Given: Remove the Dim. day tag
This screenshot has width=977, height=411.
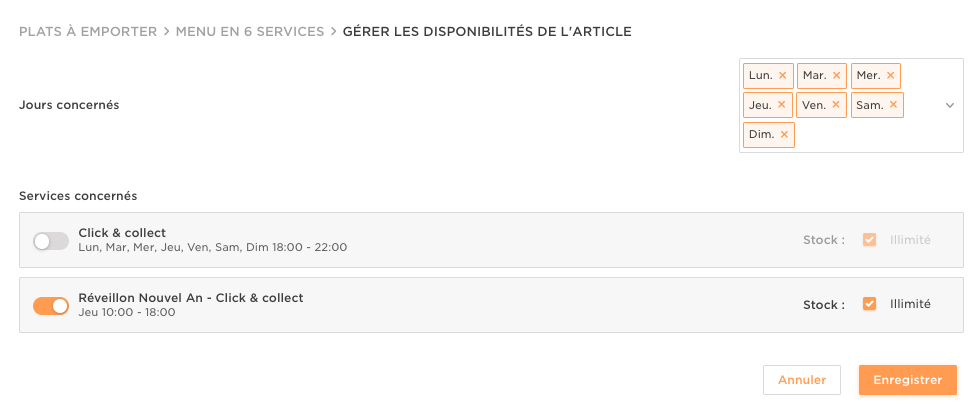Looking at the screenshot, I should pyautogui.click(x=784, y=135).
